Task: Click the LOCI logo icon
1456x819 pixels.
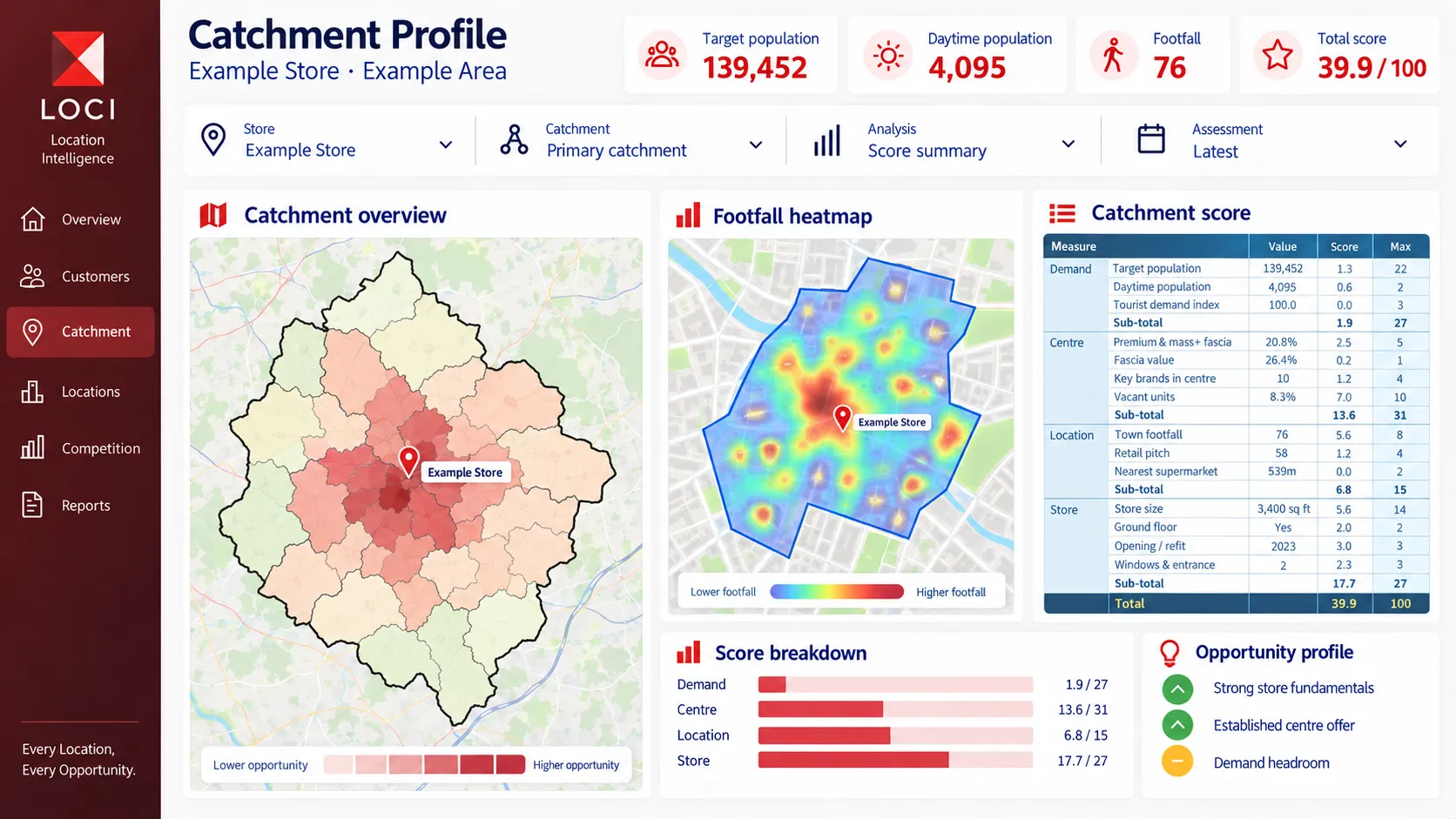Action: coord(78,59)
